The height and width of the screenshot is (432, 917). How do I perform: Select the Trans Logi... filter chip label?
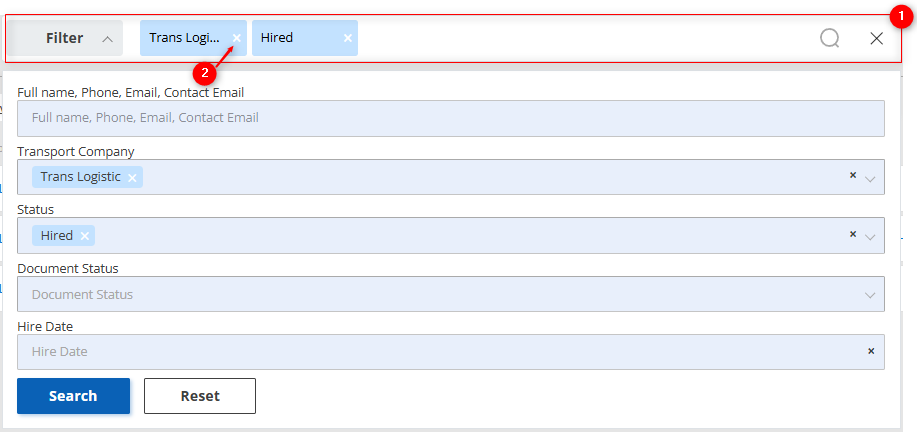[184, 38]
